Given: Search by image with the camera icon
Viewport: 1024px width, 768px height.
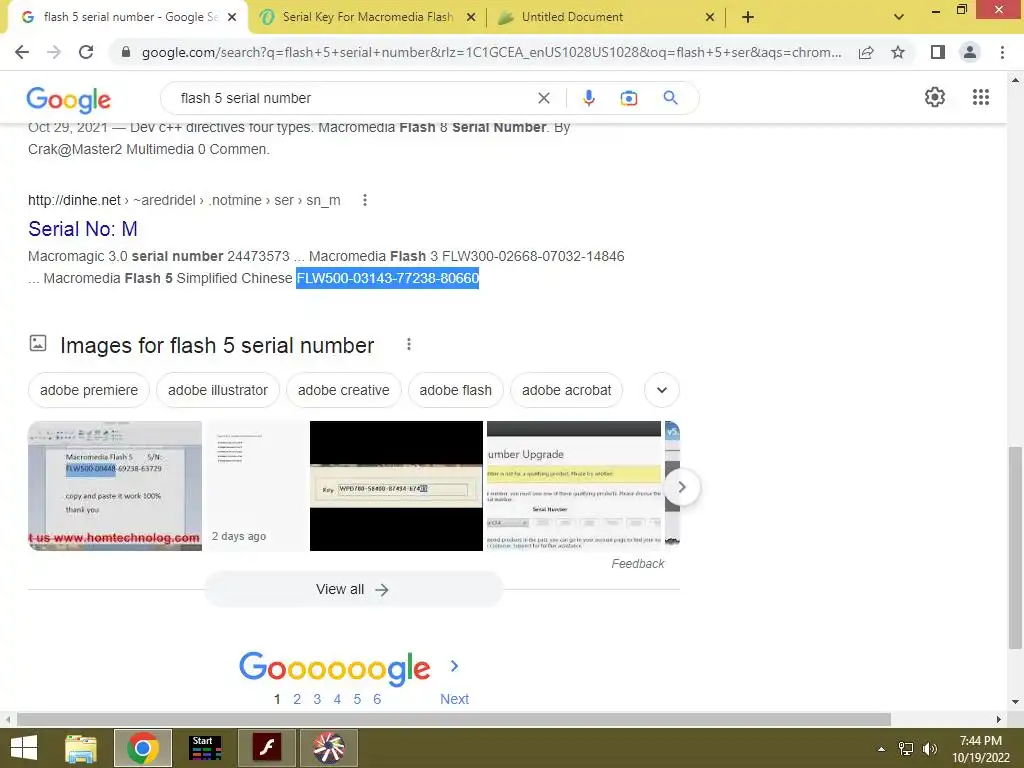Looking at the screenshot, I should [x=628, y=98].
